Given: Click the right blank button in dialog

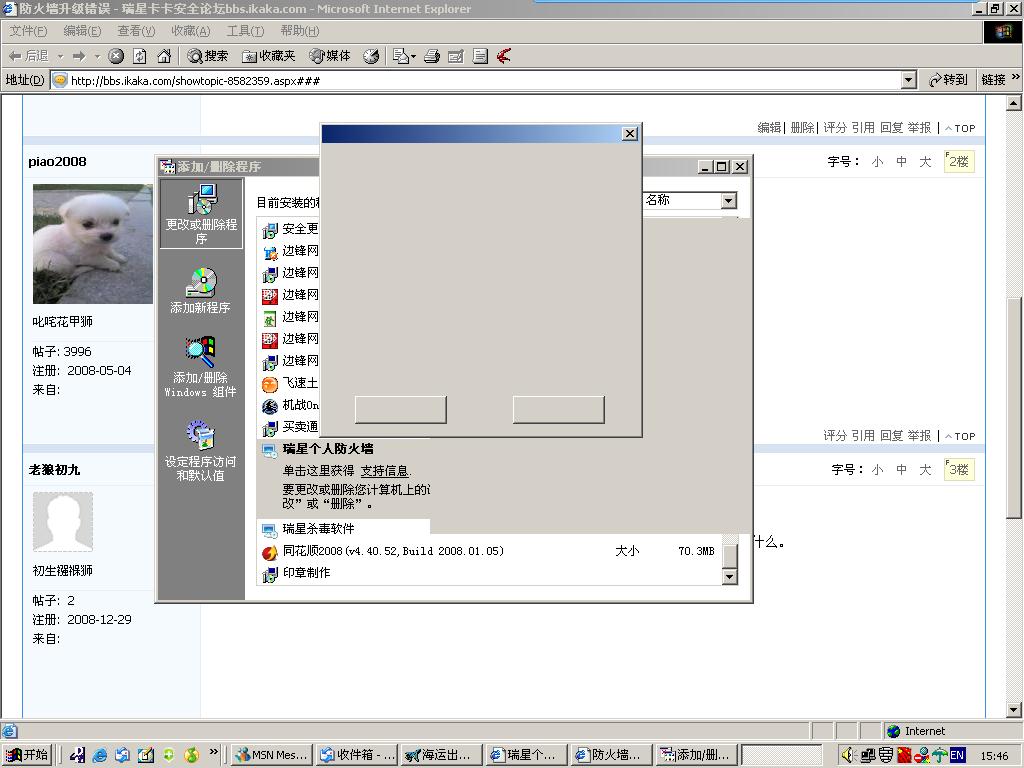Looking at the screenshot, I should click(558, 409).
